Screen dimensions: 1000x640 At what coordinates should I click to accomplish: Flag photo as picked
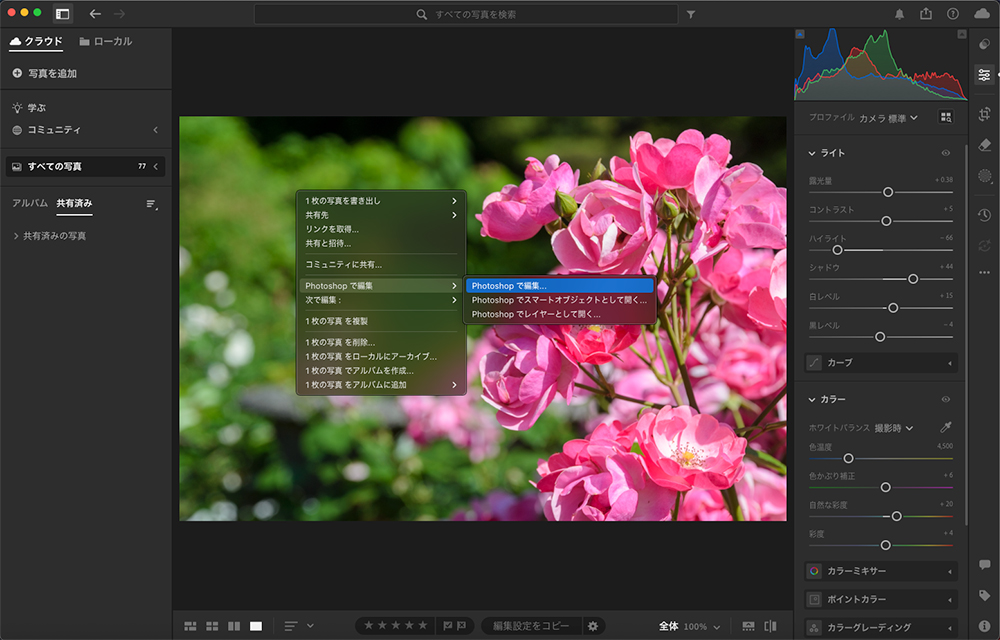pos(448,626)
